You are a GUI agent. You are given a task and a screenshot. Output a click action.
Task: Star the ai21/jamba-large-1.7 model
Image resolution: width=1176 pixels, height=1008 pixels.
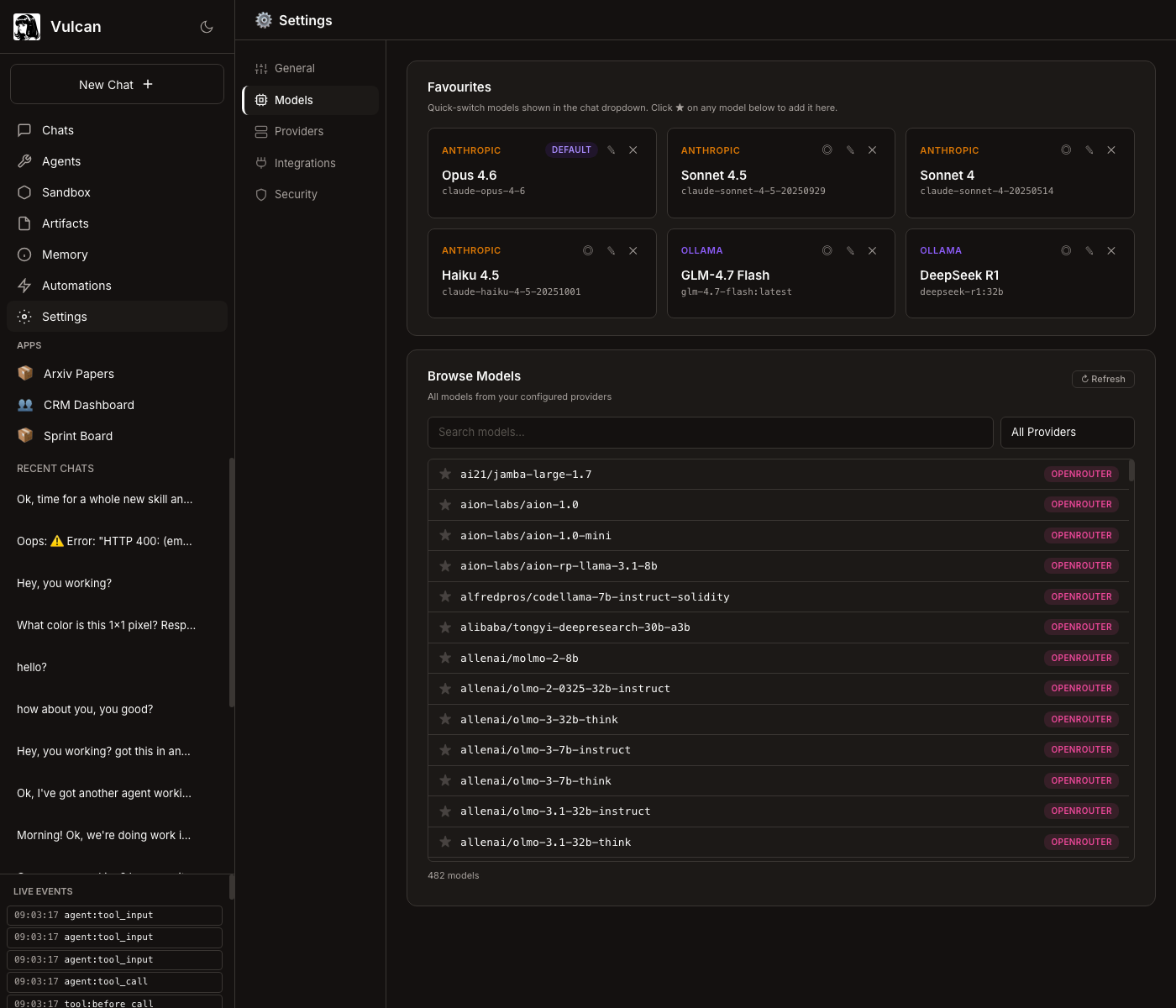445,475
